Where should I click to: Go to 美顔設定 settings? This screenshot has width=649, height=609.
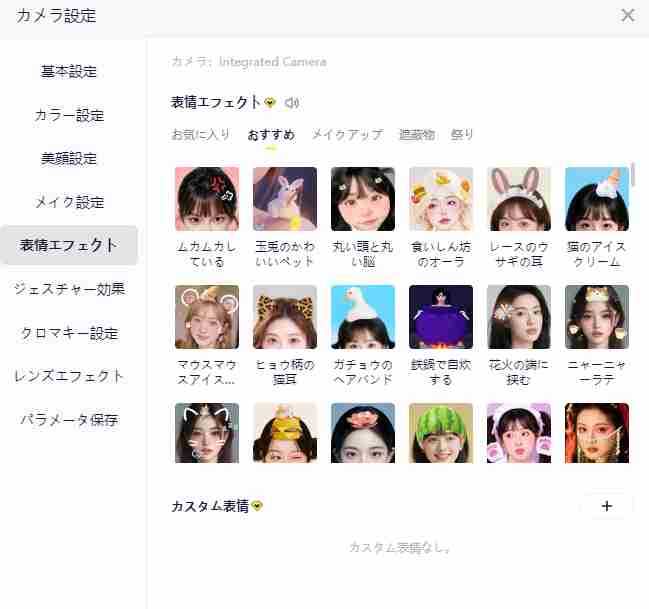coord(69,158)
